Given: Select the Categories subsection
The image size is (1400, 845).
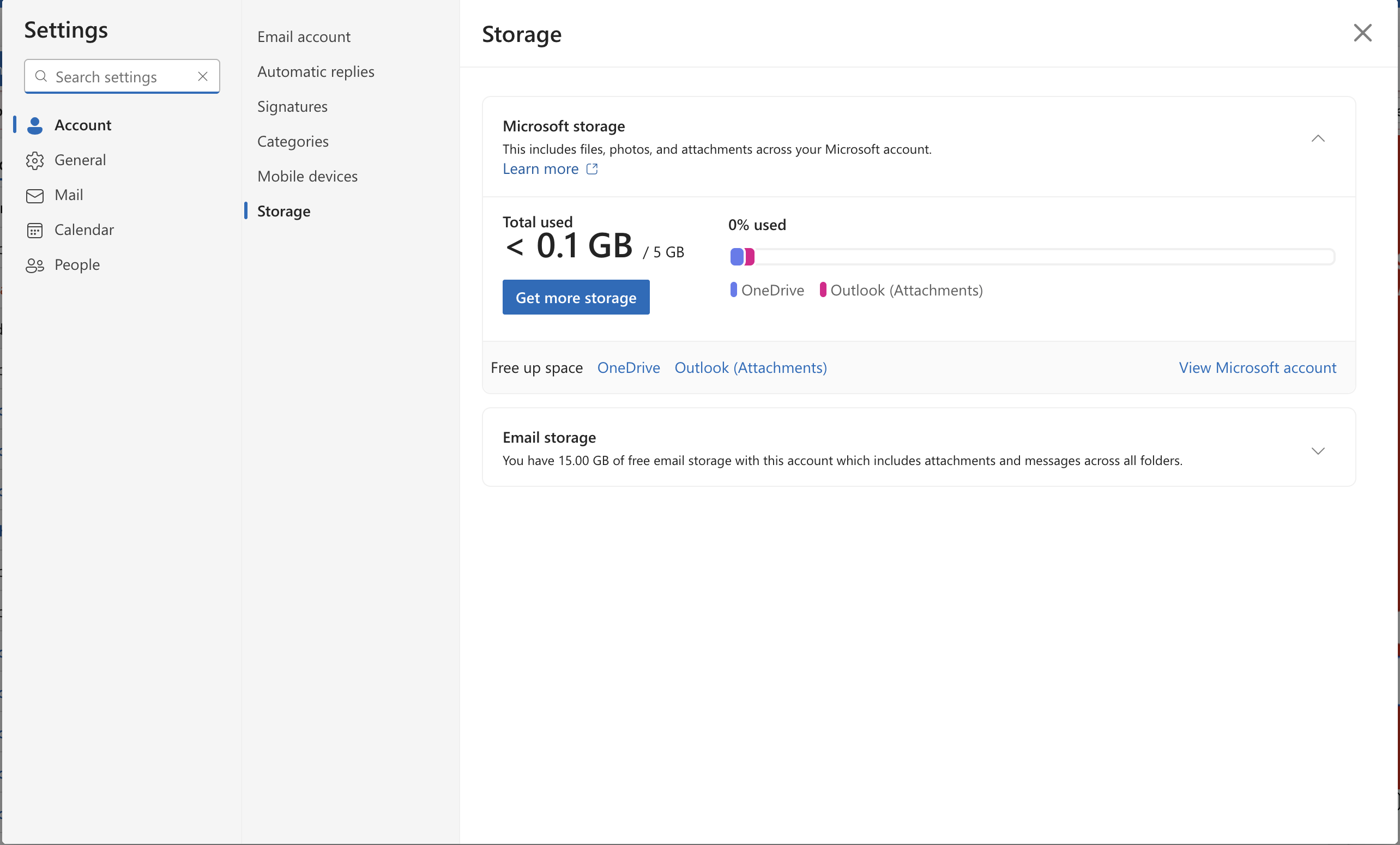Looking at the screenshot, I should coord(293,142).
